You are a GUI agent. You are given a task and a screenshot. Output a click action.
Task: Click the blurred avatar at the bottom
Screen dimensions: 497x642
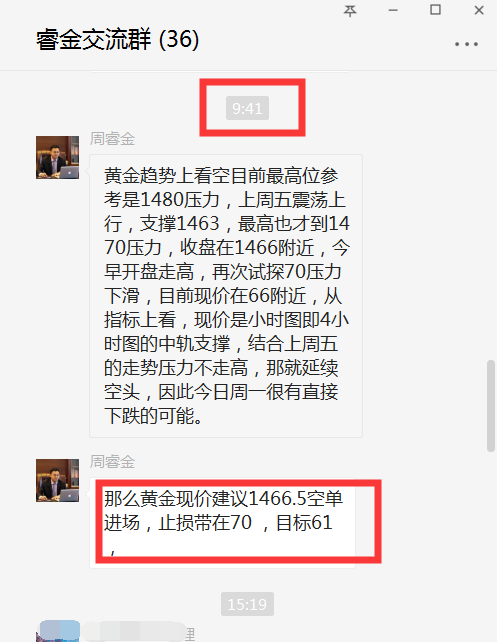[x=60, y=631]
